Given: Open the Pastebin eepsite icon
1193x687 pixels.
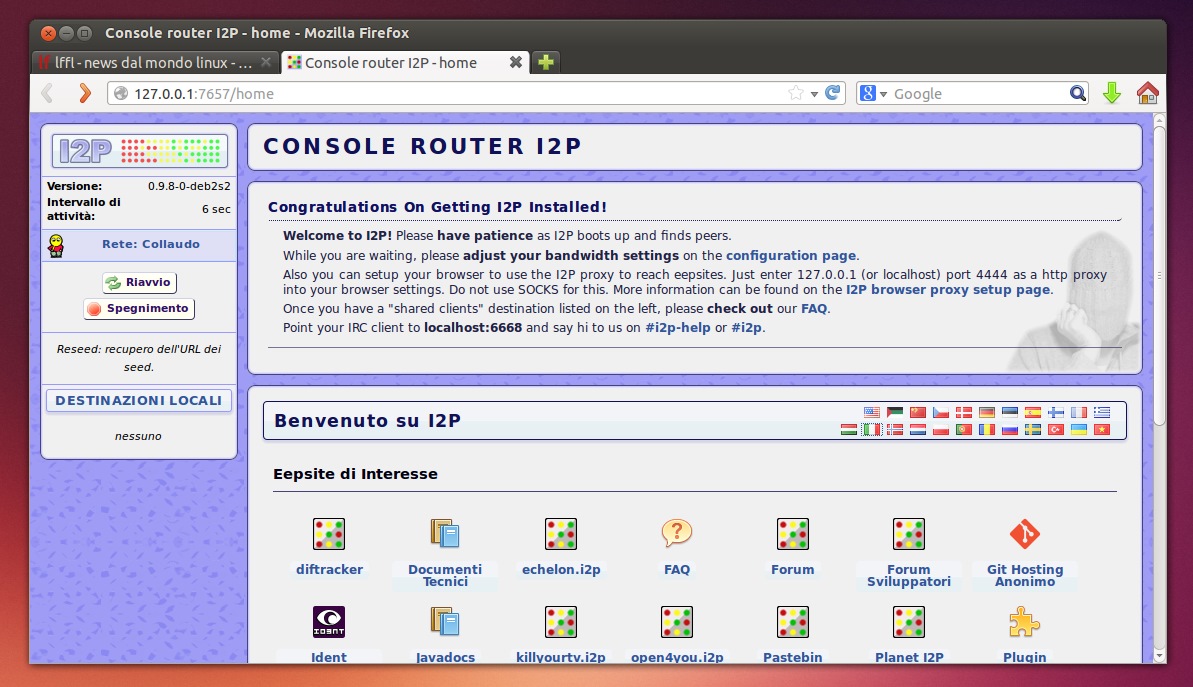Looking at the screenshot, I should point(792,621).
